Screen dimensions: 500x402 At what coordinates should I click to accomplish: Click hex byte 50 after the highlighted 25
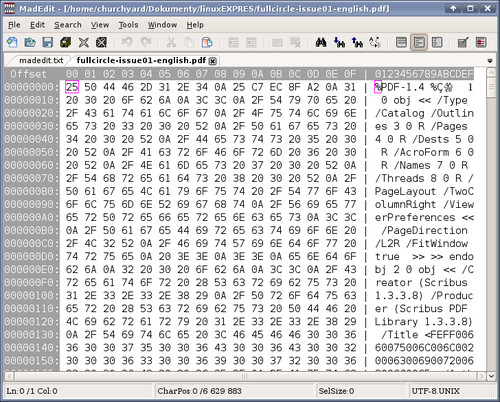(x=90, y=87)
